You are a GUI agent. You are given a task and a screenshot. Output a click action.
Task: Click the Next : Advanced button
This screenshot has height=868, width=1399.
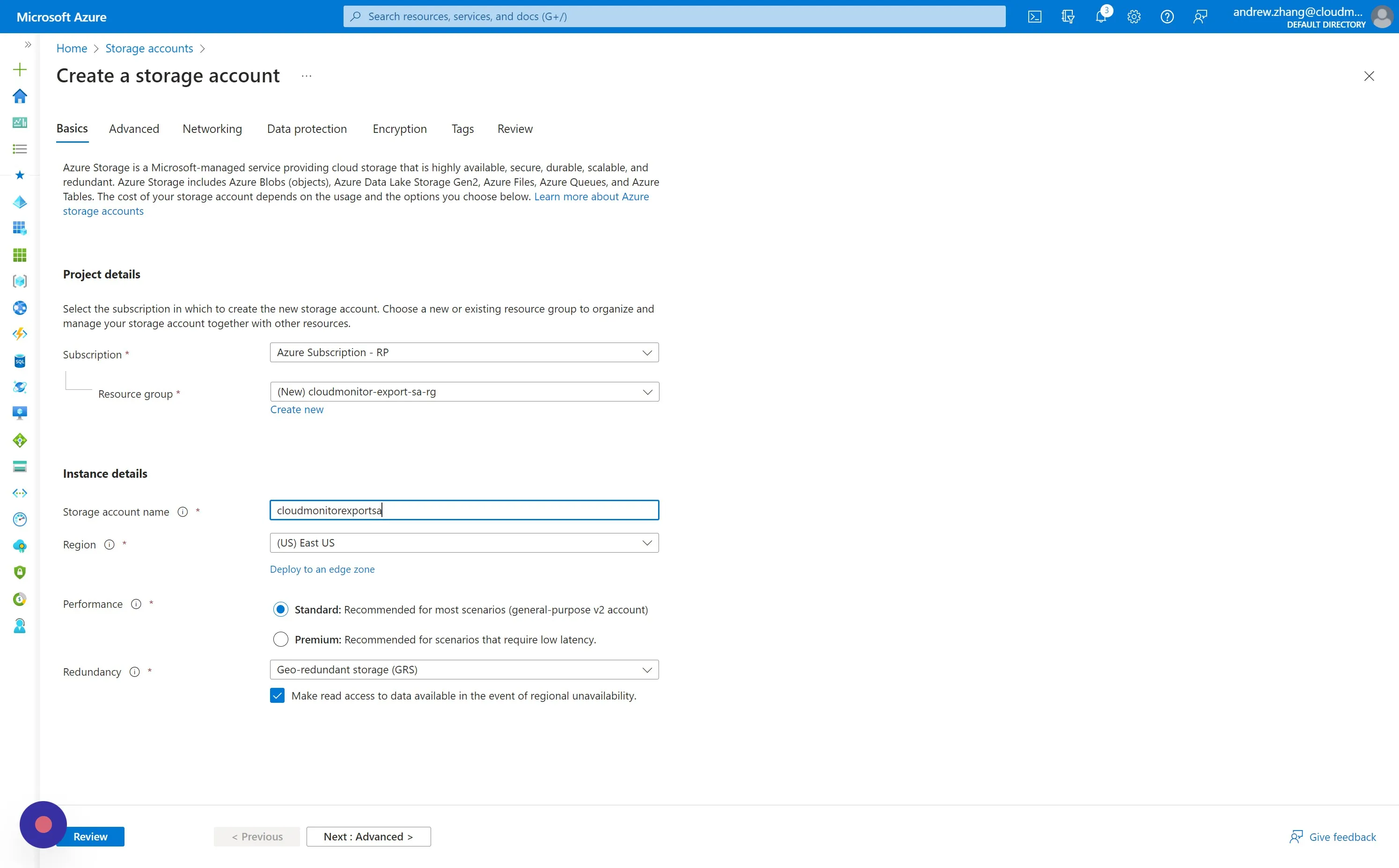[368, 837]
